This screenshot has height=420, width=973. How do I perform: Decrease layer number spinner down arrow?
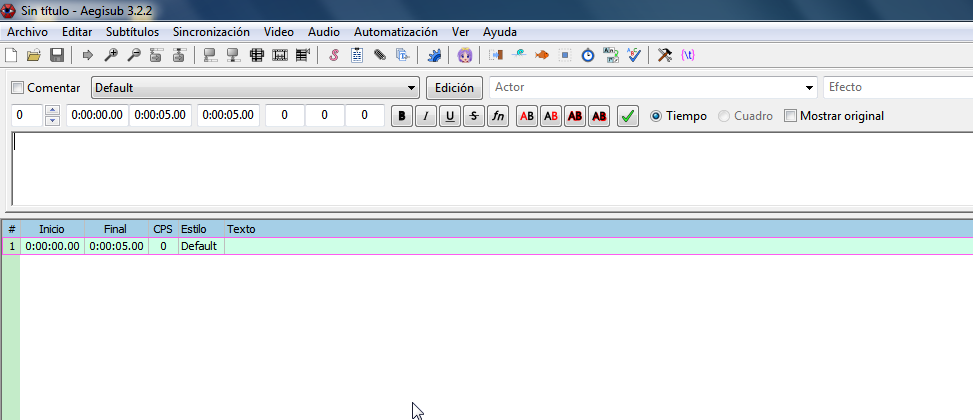tap(53, 121)
